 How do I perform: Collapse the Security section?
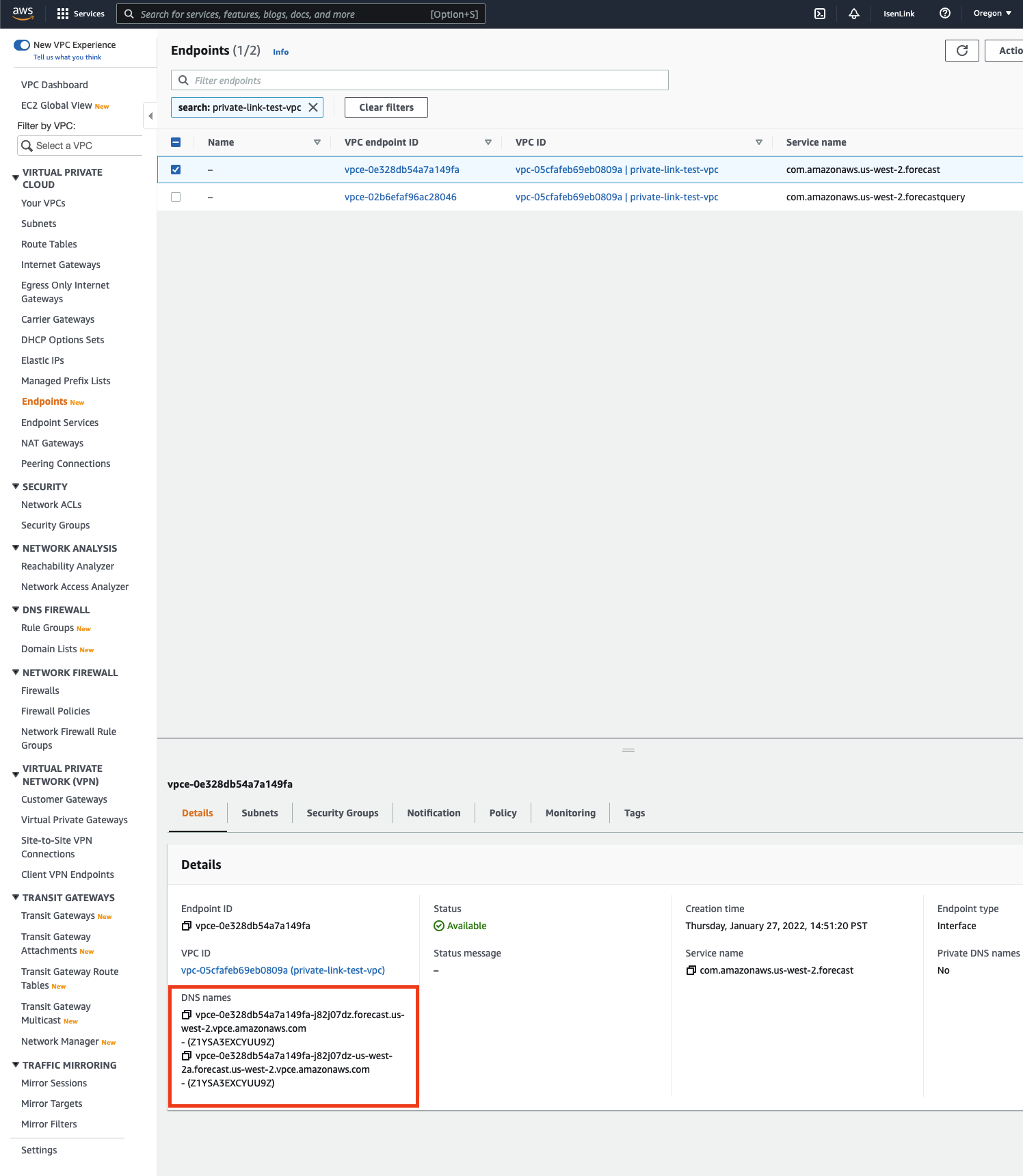[x=16, y=486]
